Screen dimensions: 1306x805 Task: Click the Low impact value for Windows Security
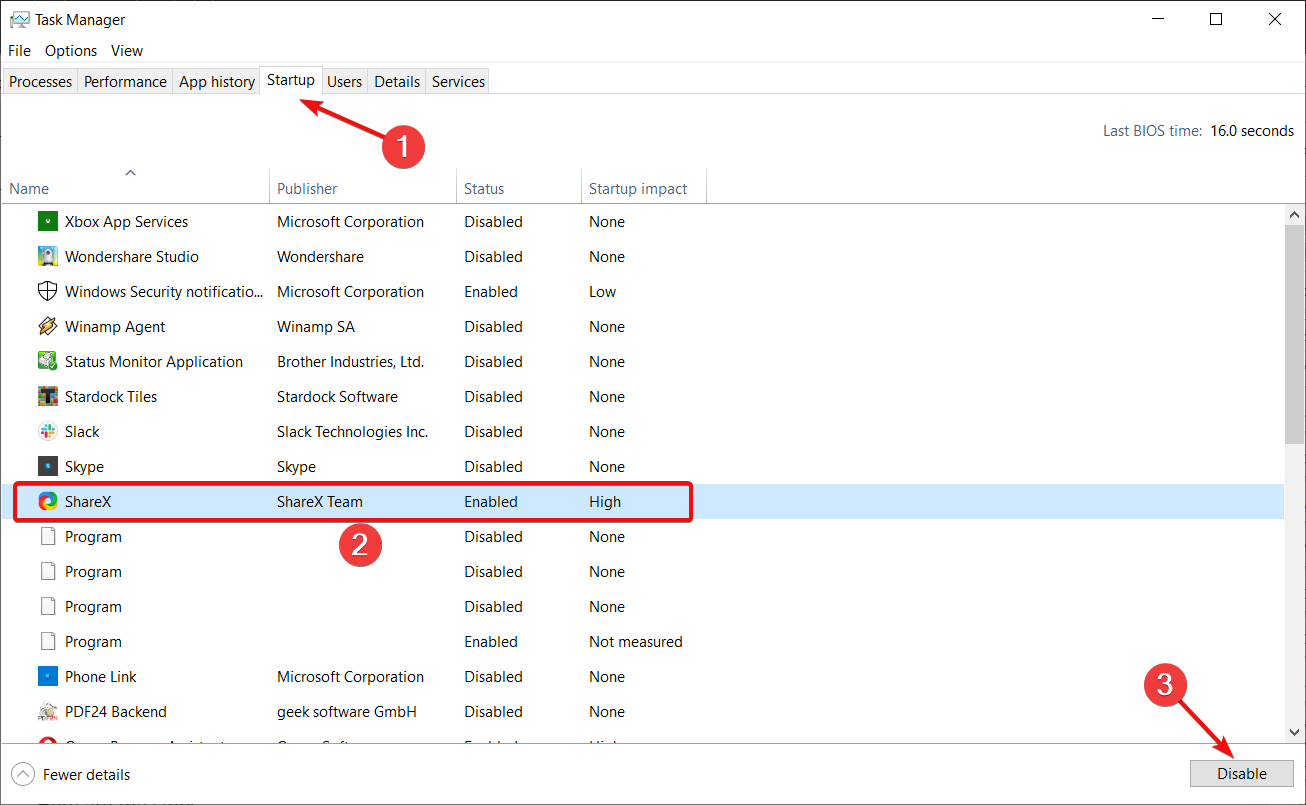(x=603, y=292)
